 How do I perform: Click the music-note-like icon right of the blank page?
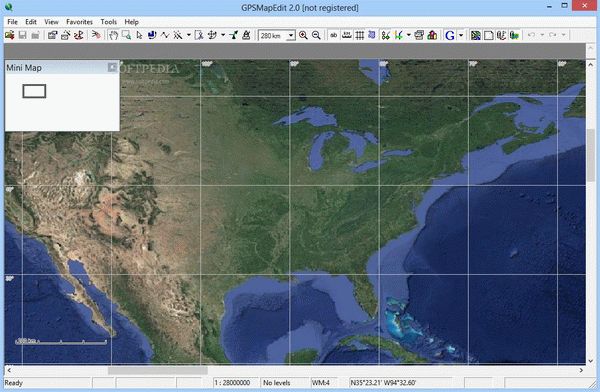502,36
